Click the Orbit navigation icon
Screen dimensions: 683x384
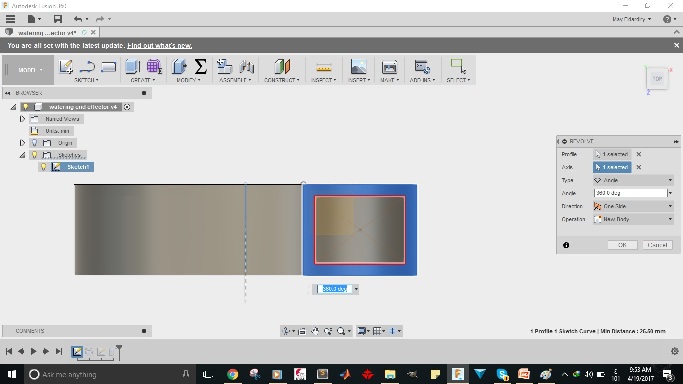[x=286, y=331]
